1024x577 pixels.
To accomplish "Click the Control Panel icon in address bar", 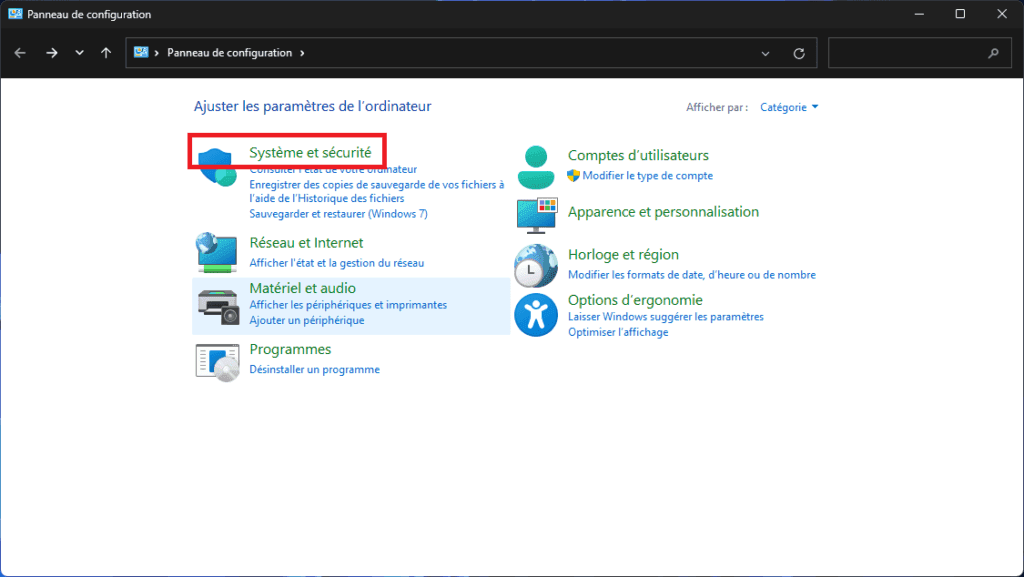I will click(x=141, y=52).
